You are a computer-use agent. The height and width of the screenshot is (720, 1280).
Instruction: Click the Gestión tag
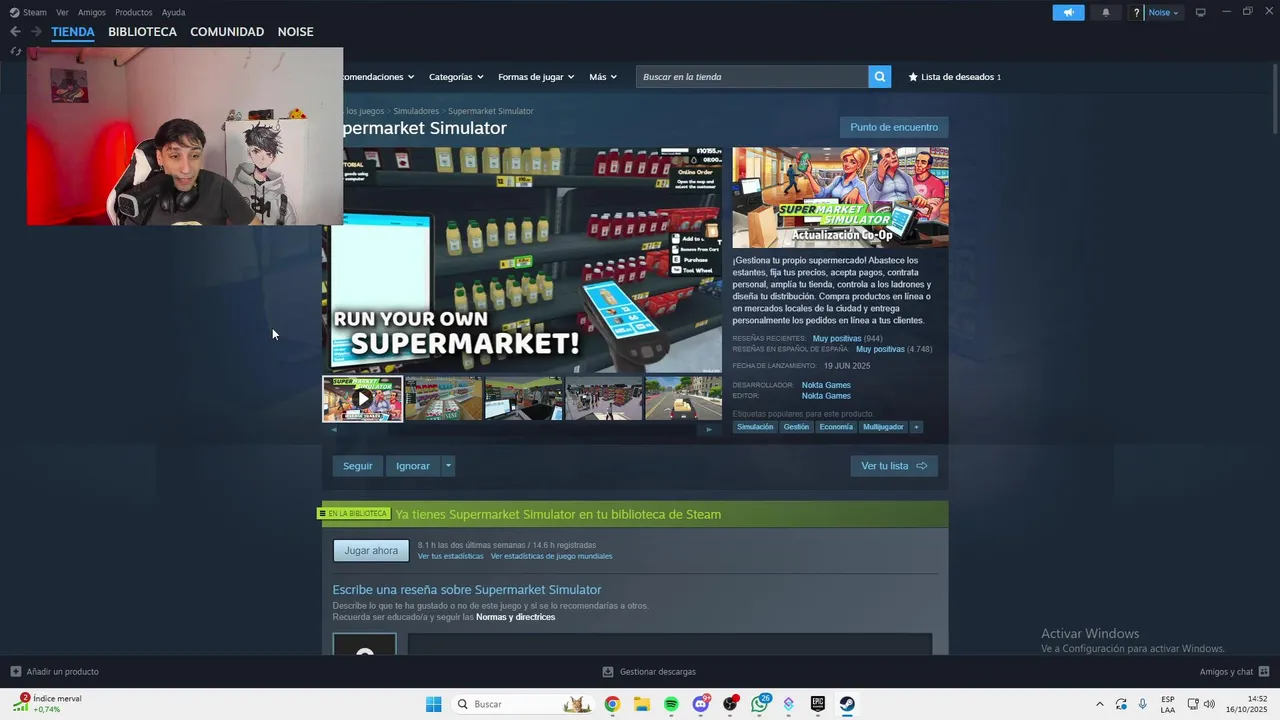pos(796,427)
